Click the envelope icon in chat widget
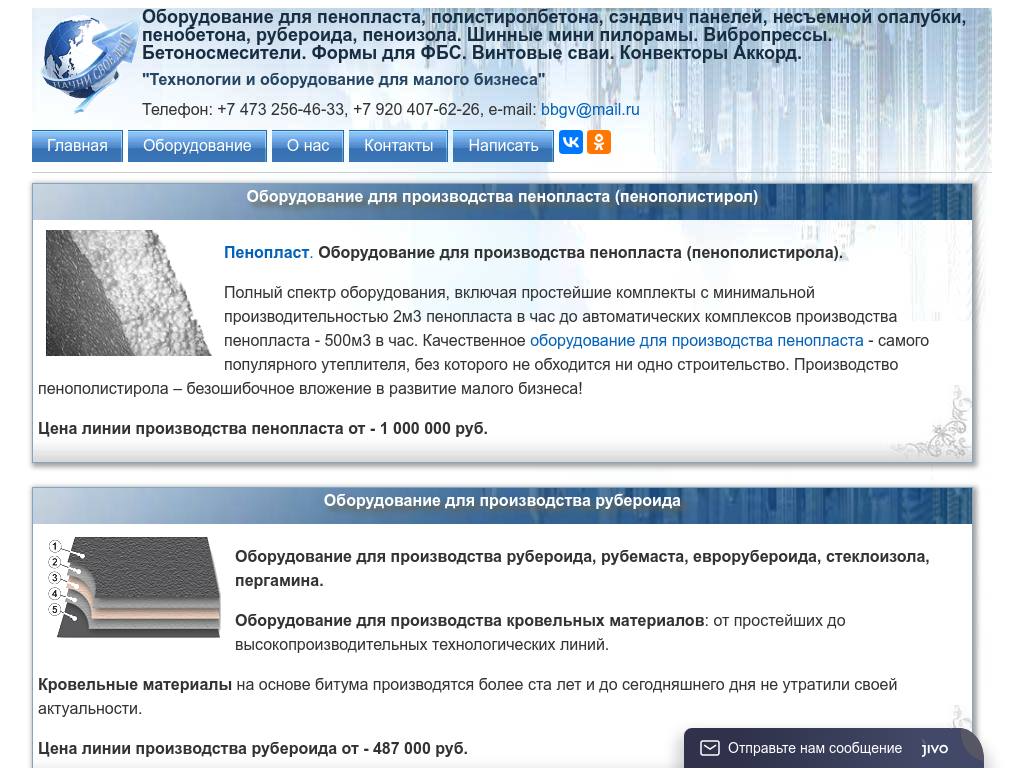 709,748
